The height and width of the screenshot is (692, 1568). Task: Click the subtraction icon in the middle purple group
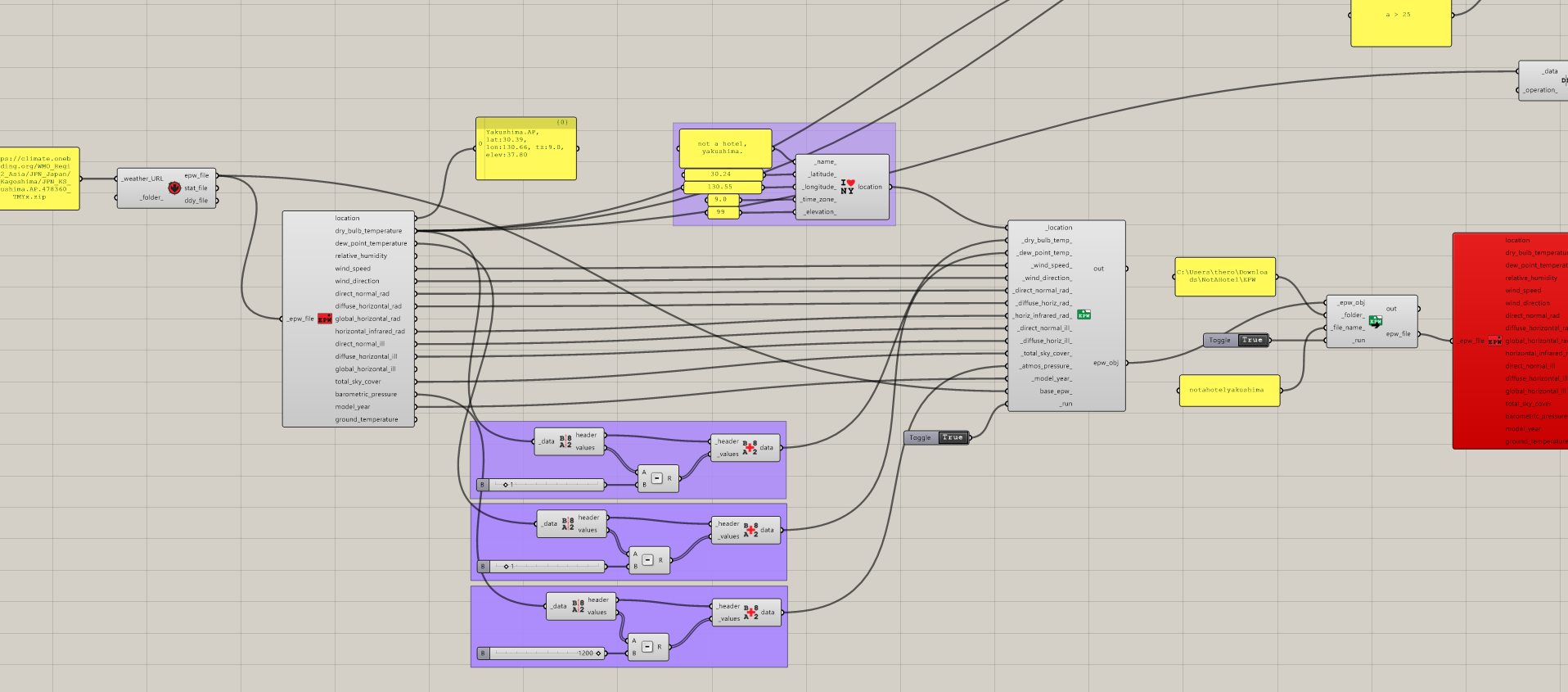point(647,560)
